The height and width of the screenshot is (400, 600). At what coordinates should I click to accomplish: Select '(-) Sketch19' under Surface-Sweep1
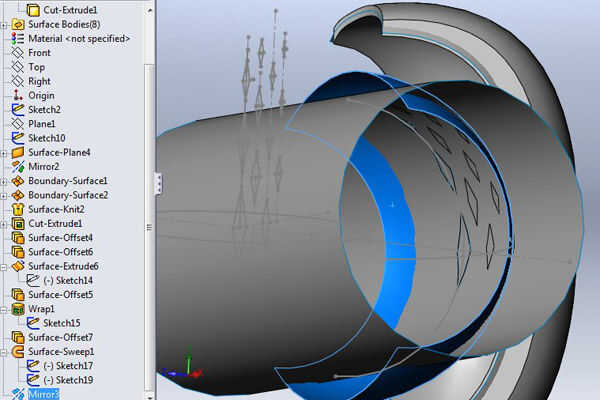coord(60,380)
